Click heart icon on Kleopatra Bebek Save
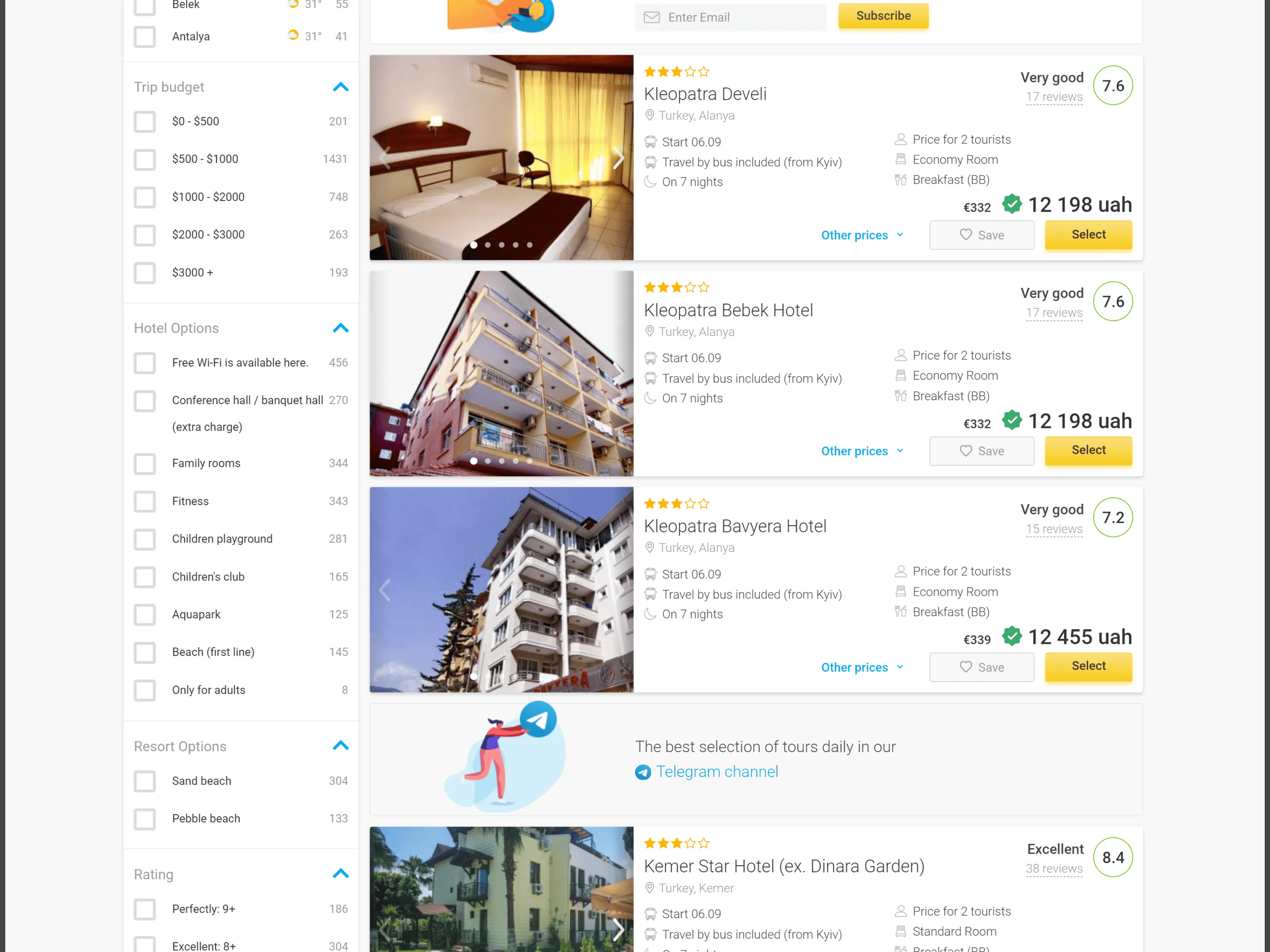Viewport: 1270px width, 952px height. point(966,451)
